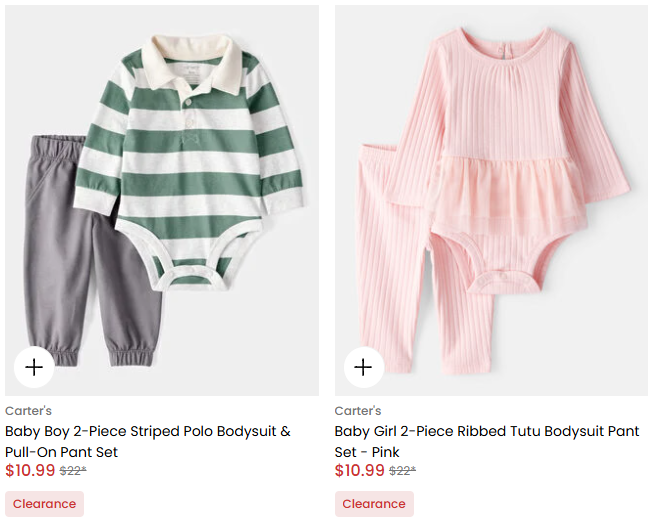
Task: Click the pink tutu bodysuit image
Action: pos(500,150)
